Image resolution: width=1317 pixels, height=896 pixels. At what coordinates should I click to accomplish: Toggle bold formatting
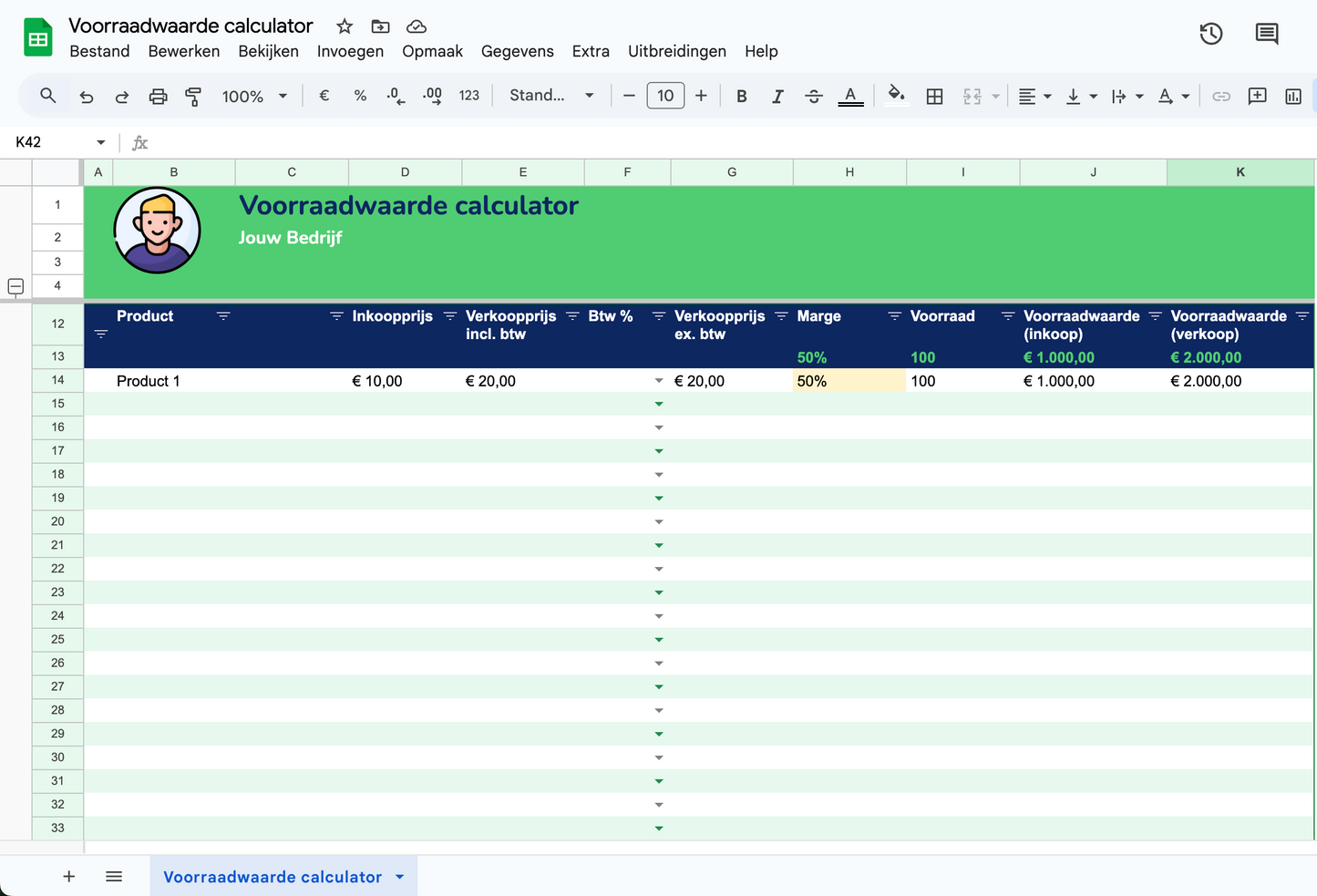pos(741,96)
